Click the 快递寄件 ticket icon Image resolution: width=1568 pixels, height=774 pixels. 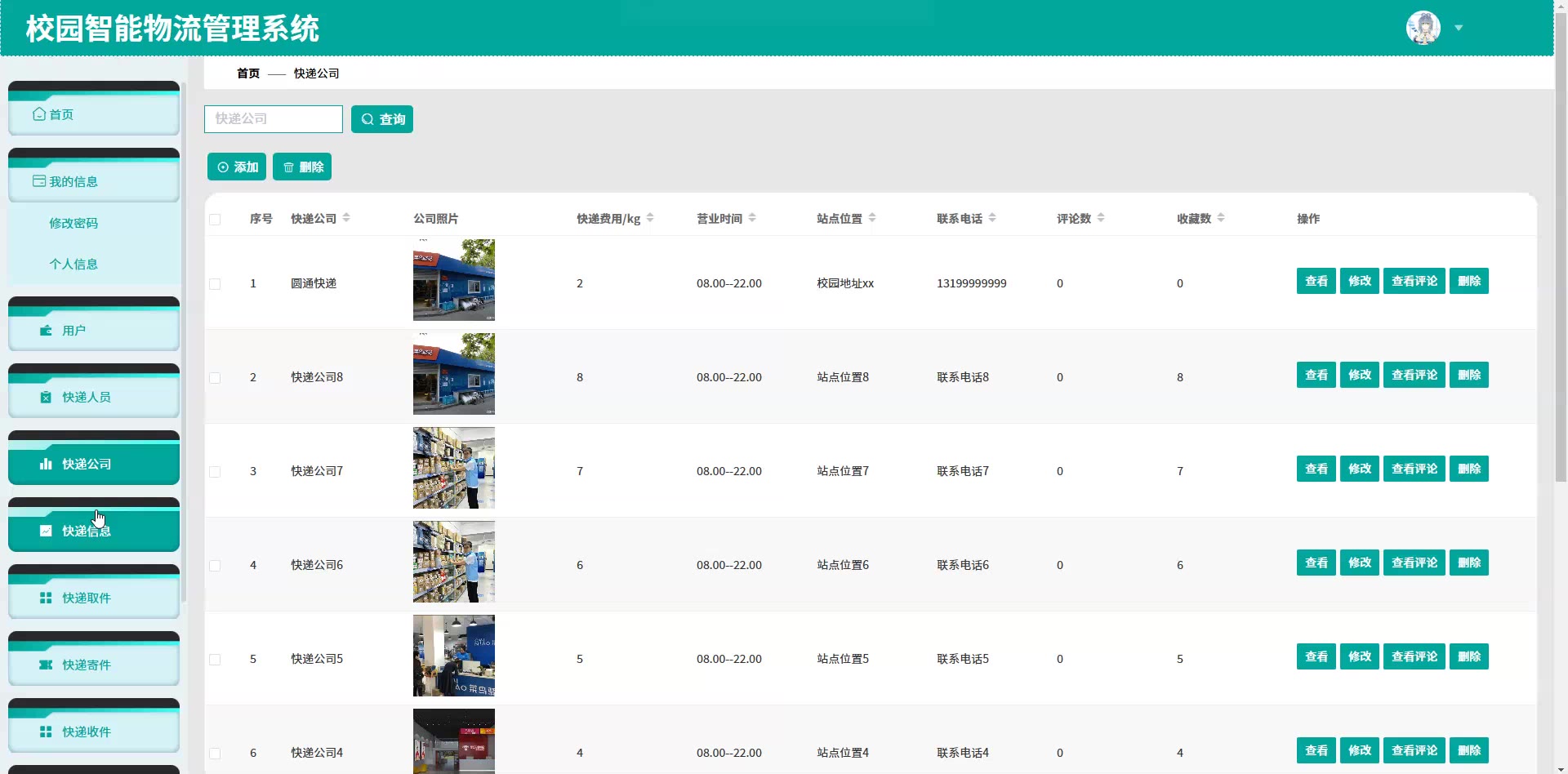(x=46, y=665)
